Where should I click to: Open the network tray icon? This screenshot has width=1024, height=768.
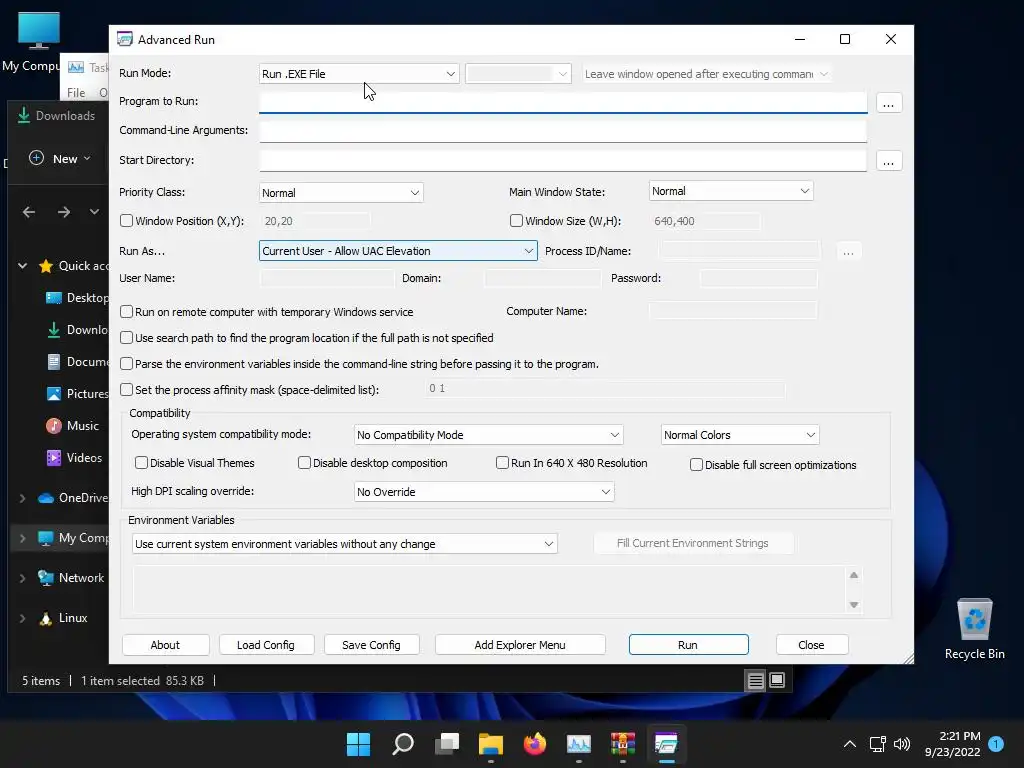point(878,744)
